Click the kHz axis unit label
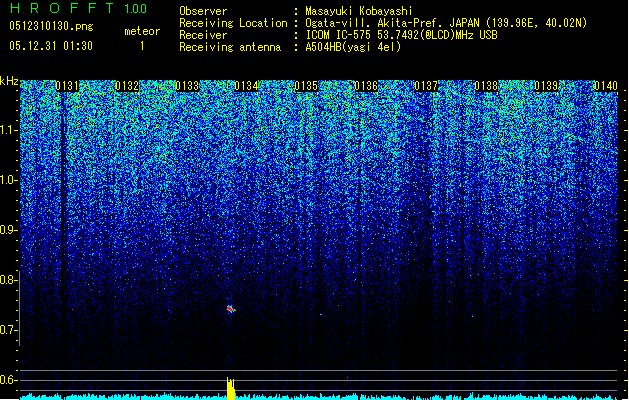 pos(9,81)
